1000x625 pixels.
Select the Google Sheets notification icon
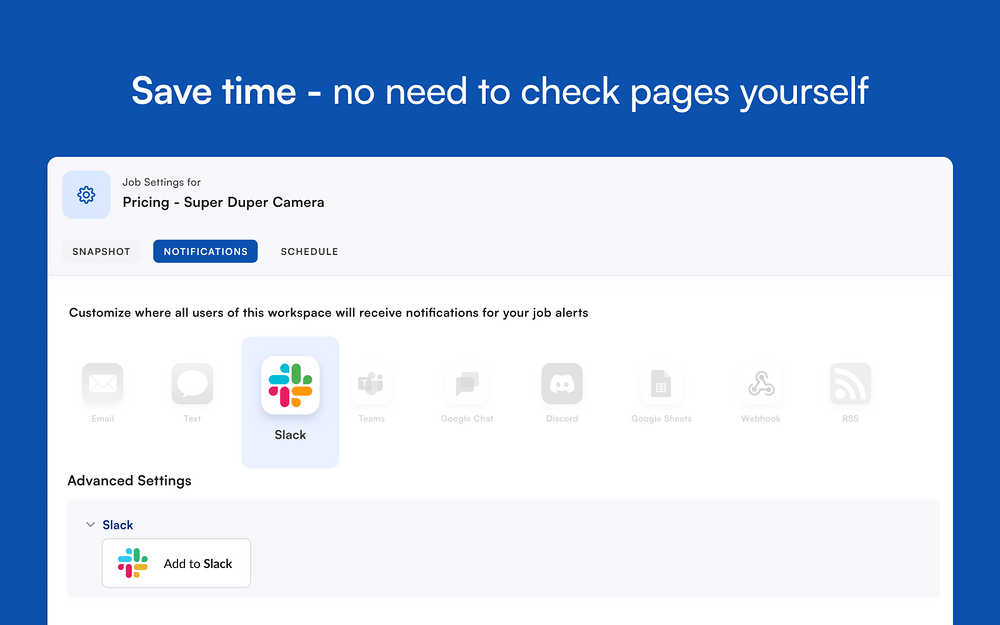661,384
